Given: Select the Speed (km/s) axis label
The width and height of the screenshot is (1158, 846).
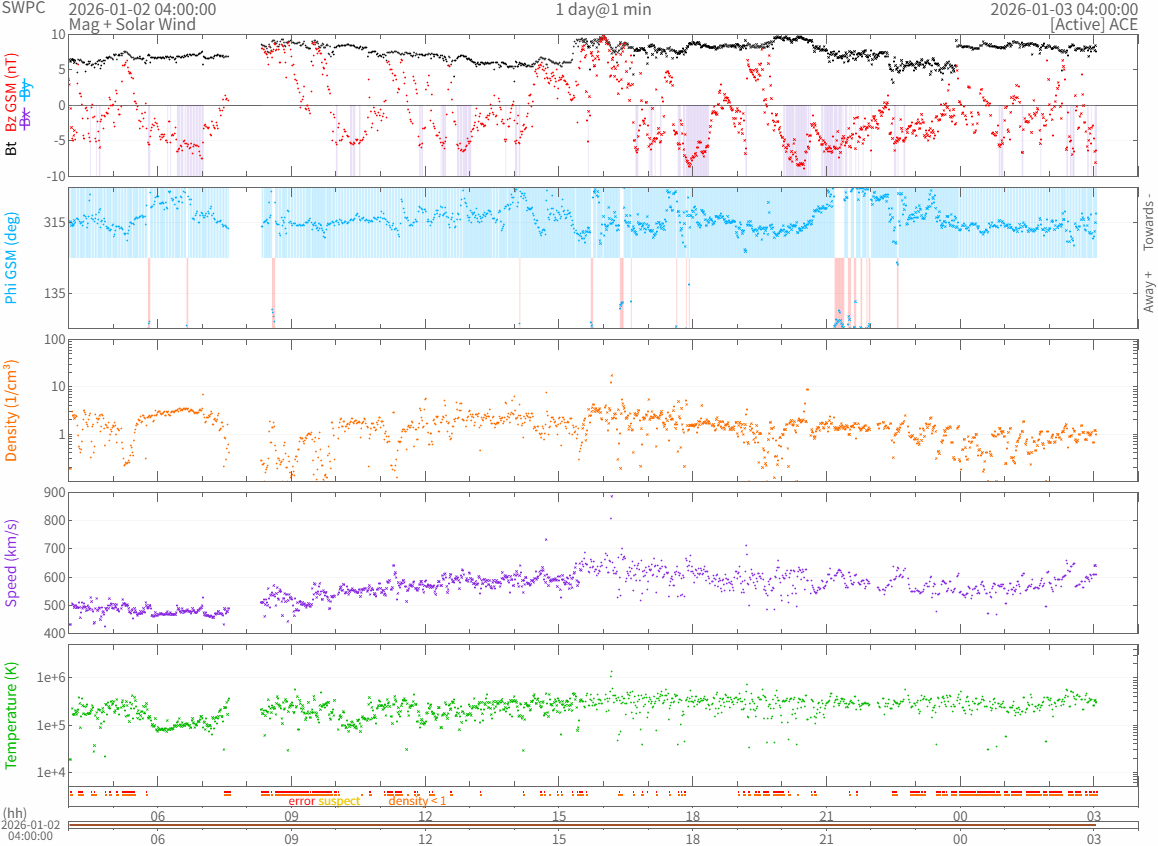Looking at the screenshot, I should tap(12, 563).
